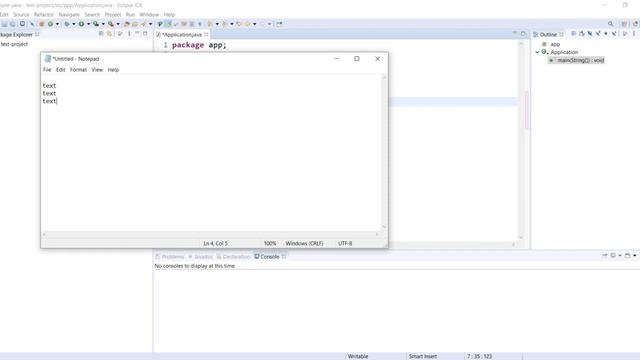640x360 pixels.
Task: Click UTF-8 in Notepad status bar
Action: pos(345,243)
